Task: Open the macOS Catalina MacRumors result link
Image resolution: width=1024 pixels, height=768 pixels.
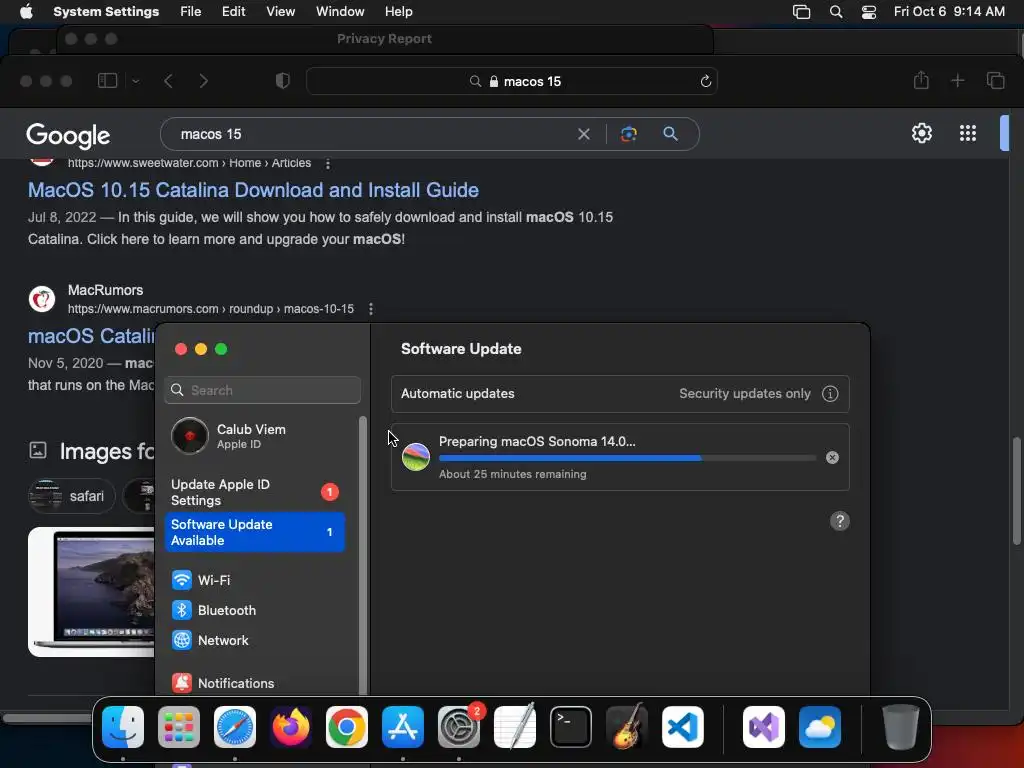Action: (91, 336)
